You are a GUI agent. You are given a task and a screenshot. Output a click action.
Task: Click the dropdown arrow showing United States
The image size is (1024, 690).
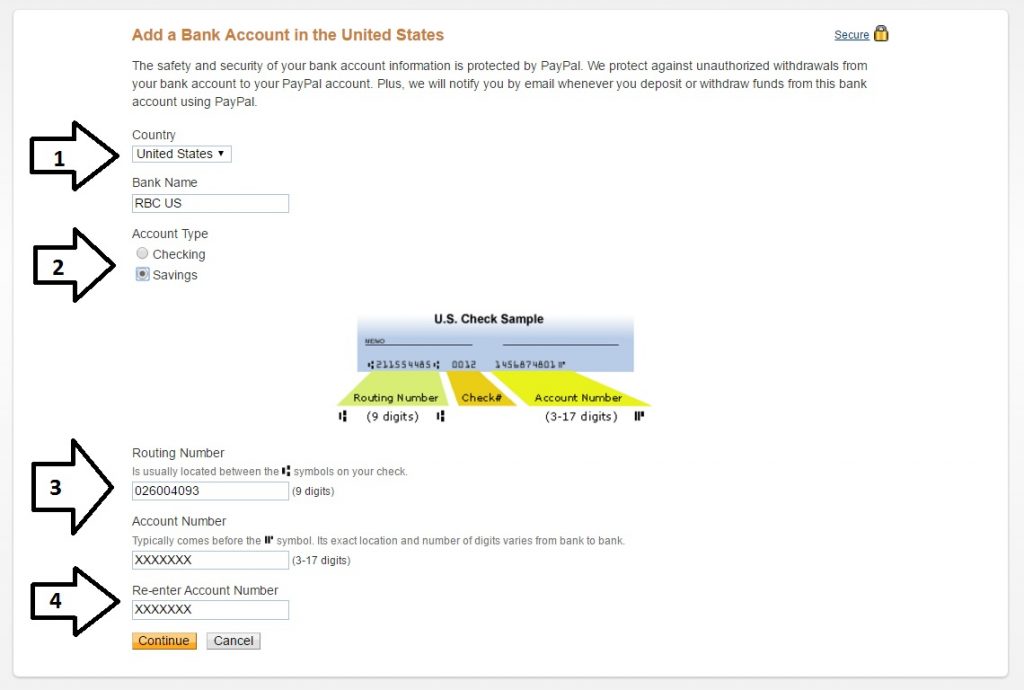tap(222, 153)
